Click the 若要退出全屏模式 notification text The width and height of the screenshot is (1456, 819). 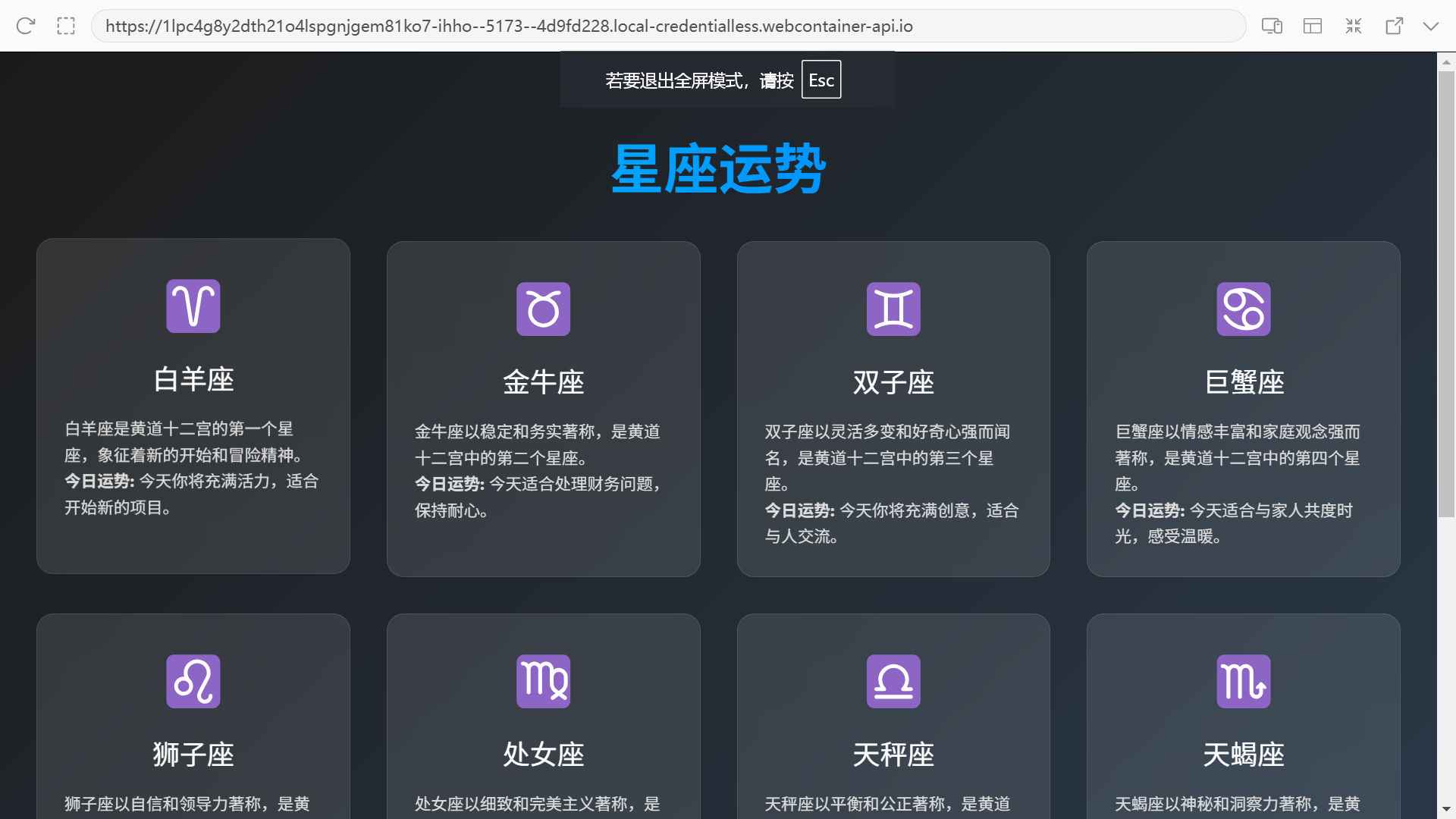point(699,80)
